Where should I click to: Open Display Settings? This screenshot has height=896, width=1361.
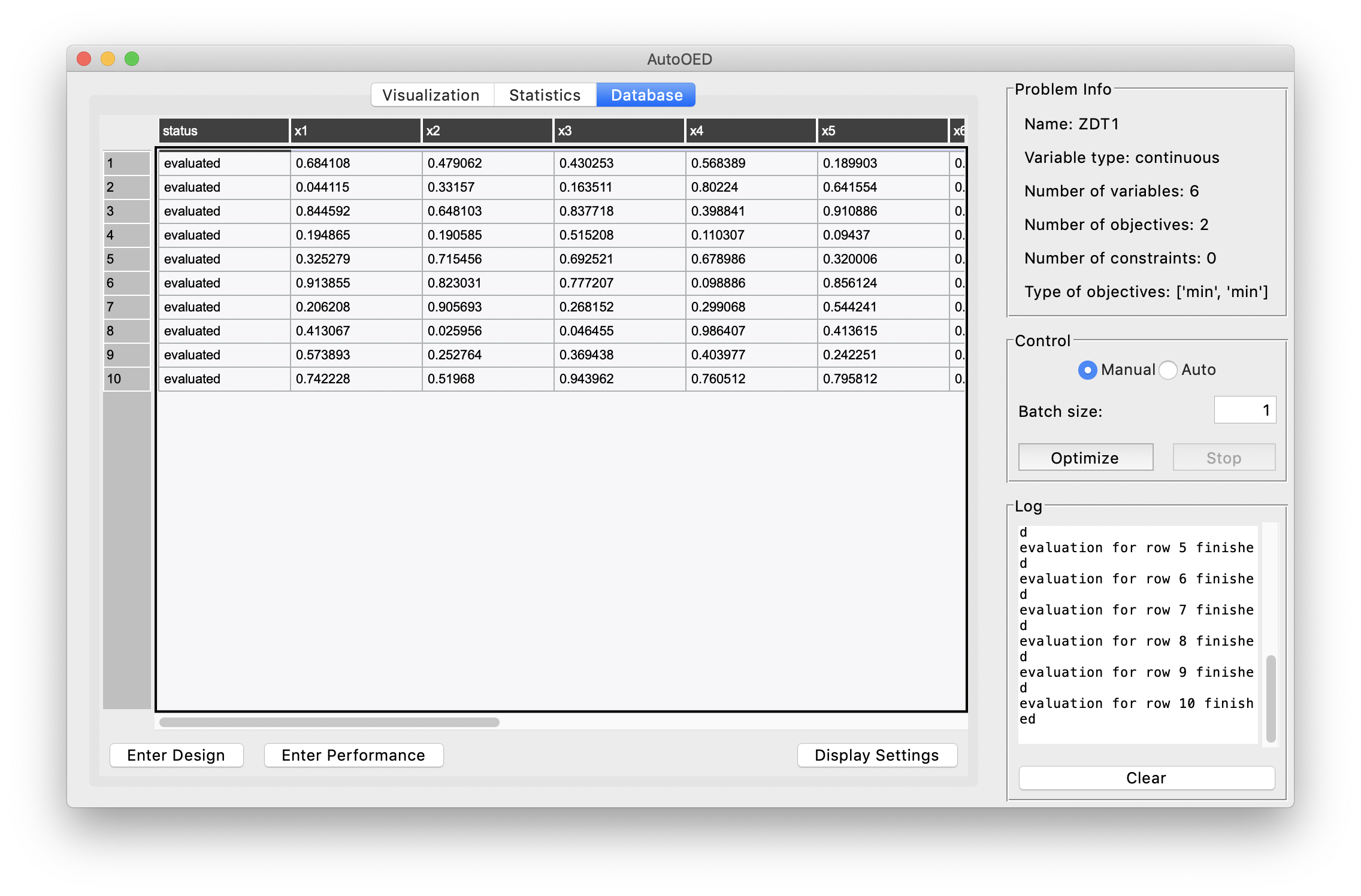click(x=876, y=755)
